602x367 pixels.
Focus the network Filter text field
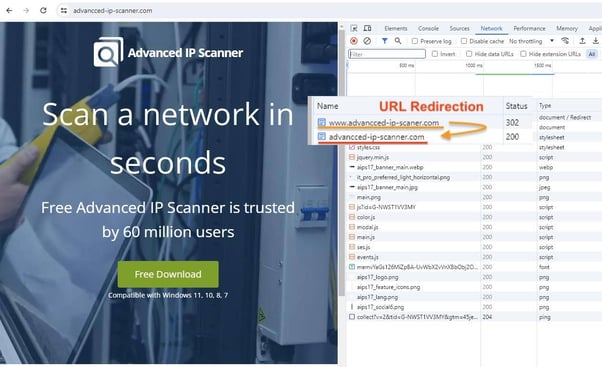coord(387,54)
